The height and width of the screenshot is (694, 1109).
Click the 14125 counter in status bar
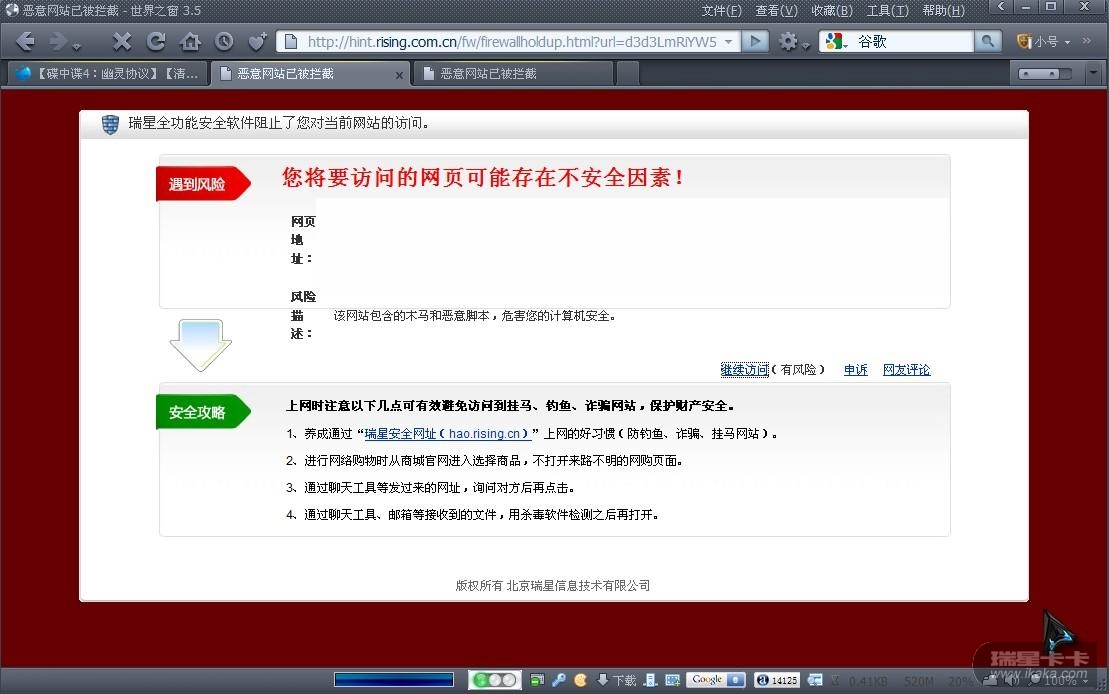coord(777,680)
